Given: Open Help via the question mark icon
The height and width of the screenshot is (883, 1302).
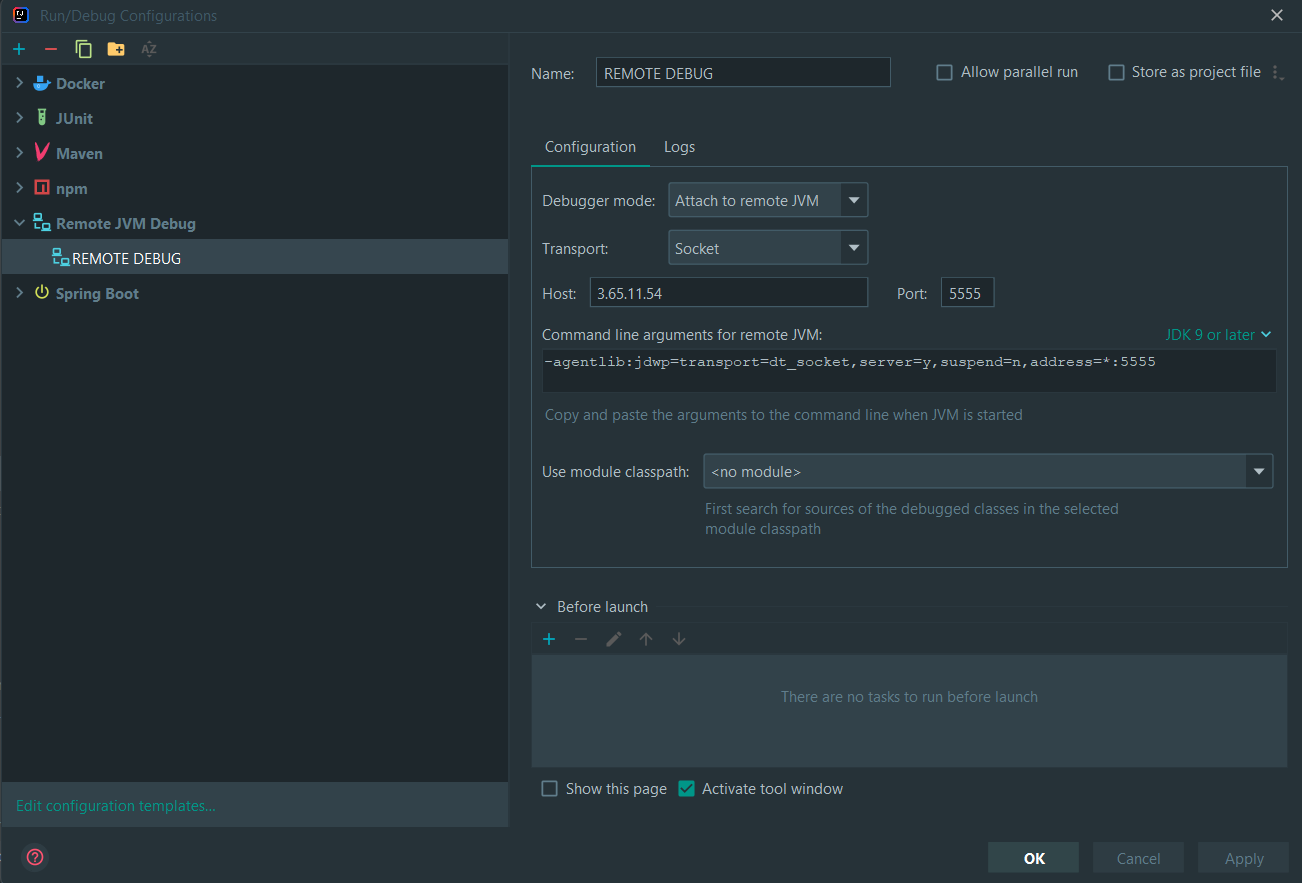Looking at the screenshot, I should click(34, 857).
